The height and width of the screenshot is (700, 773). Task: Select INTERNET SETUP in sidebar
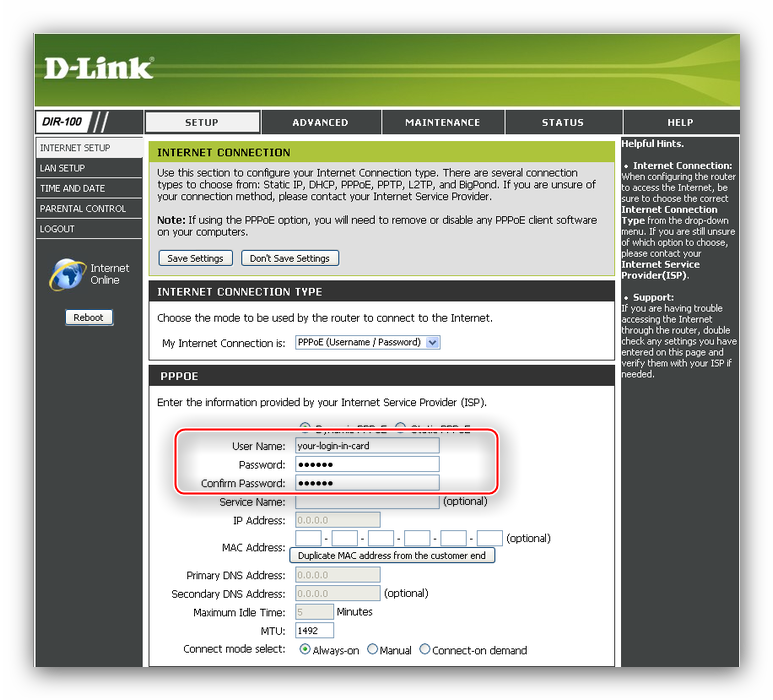click(x=89, y=148)
